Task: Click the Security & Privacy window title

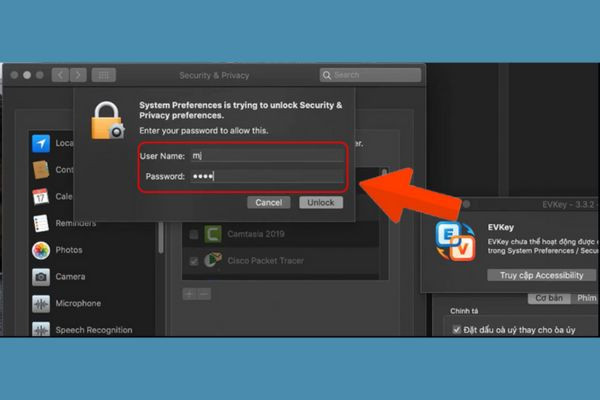Action: tap(214, 75)
